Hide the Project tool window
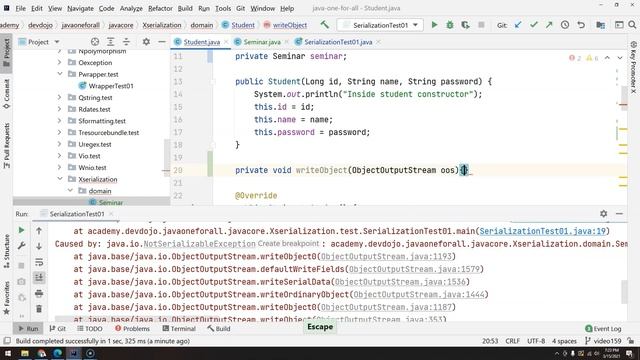The width and height of the screenshot is (640, 360). (x=162, y=42)
